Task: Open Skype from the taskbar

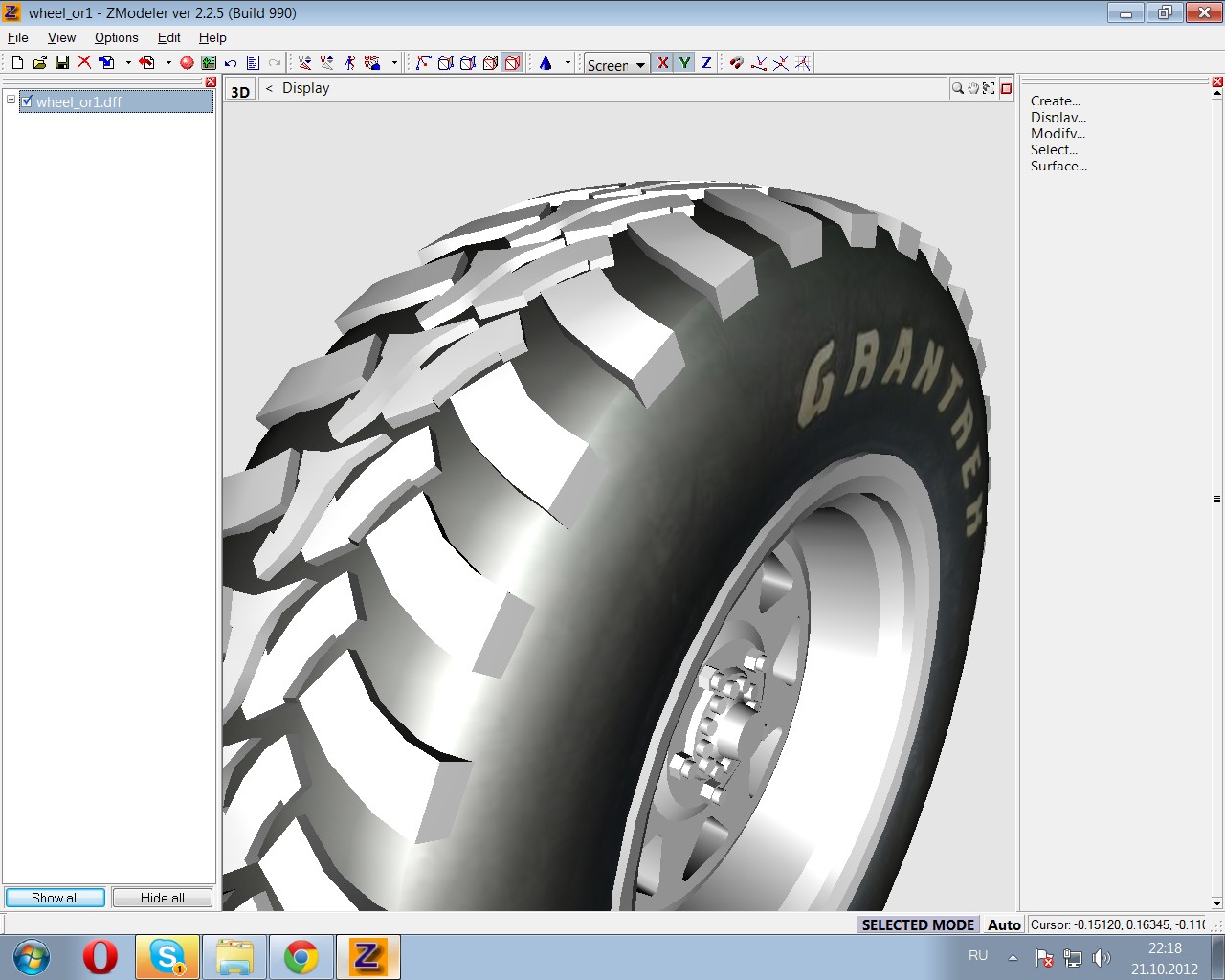Action: point(167,957)
